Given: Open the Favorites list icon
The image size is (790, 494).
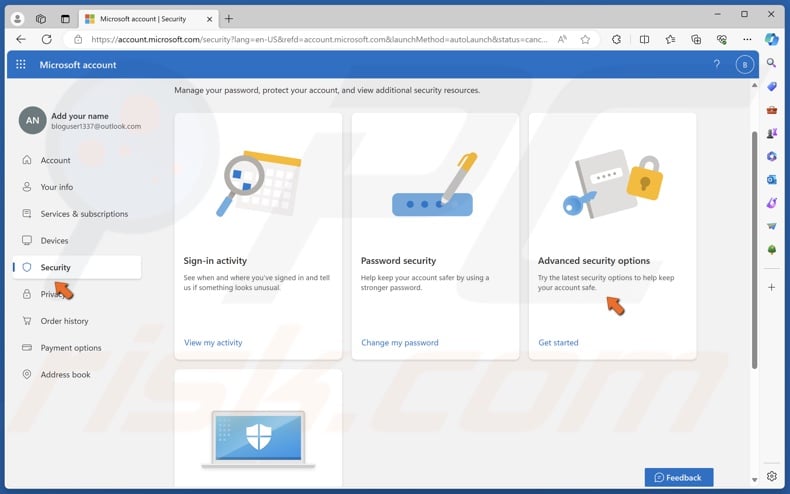Looking at the screenshot, I should (670, 39).
